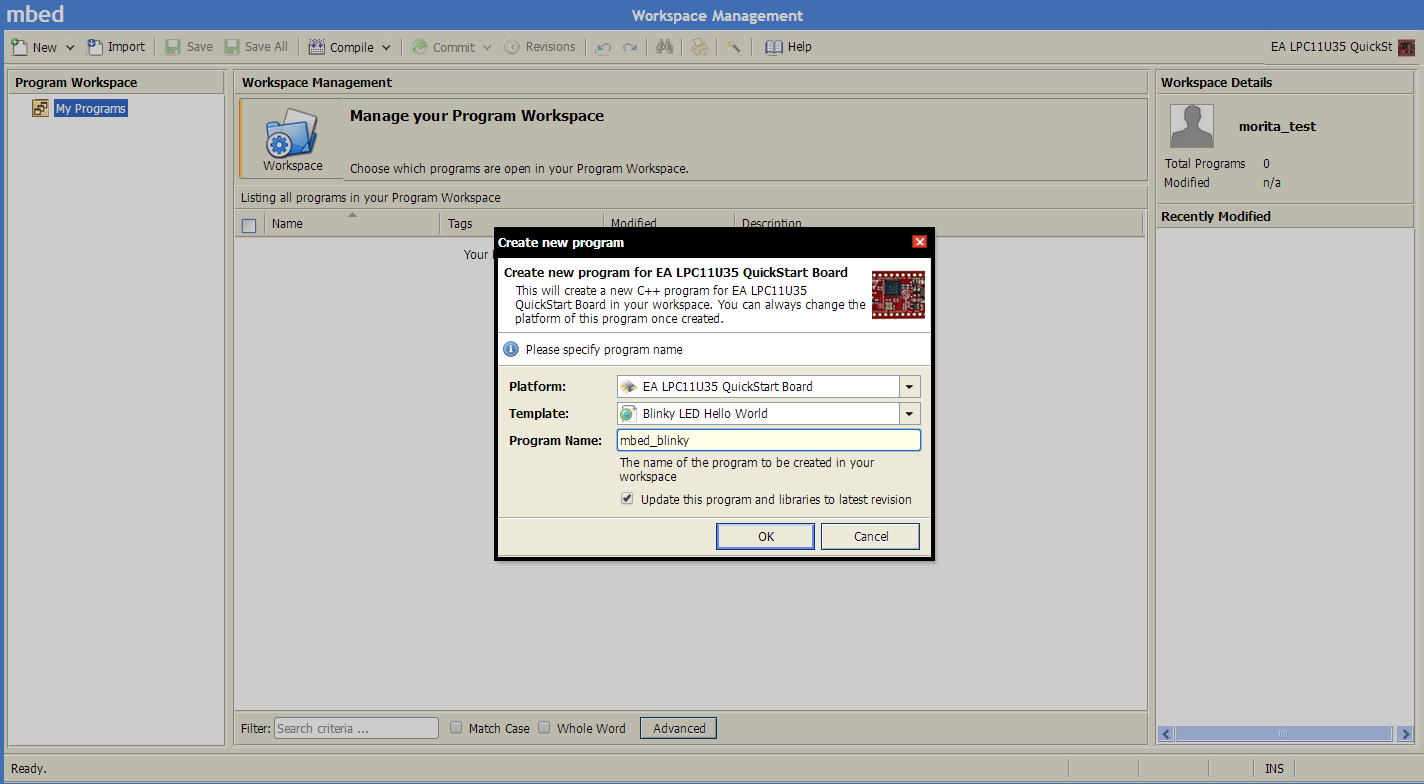Open Help from the toolbar
This screenshot has width=1424, height=784.
click(788, 47)
